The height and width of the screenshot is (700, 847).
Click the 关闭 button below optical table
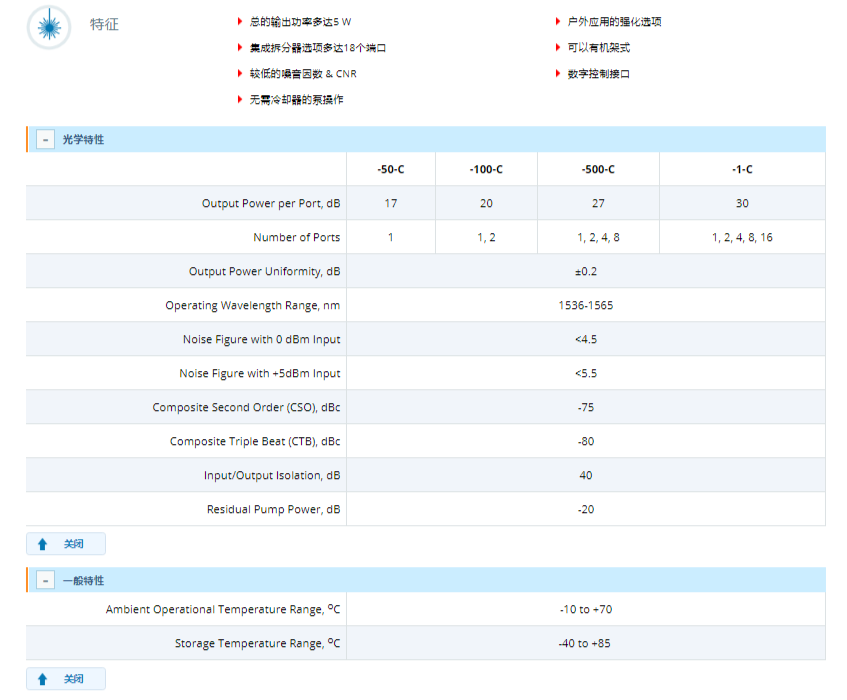click(x=66, y=544)
